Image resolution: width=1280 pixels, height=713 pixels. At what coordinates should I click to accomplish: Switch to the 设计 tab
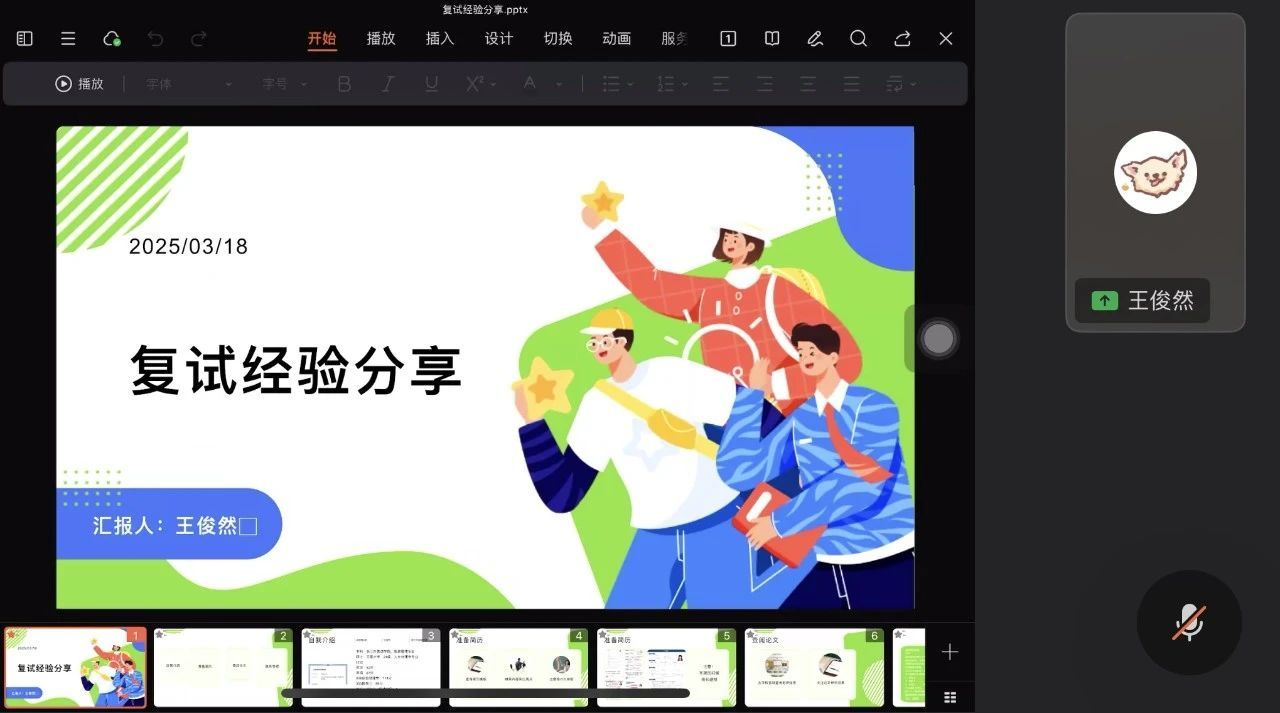(x=499, y=38)
